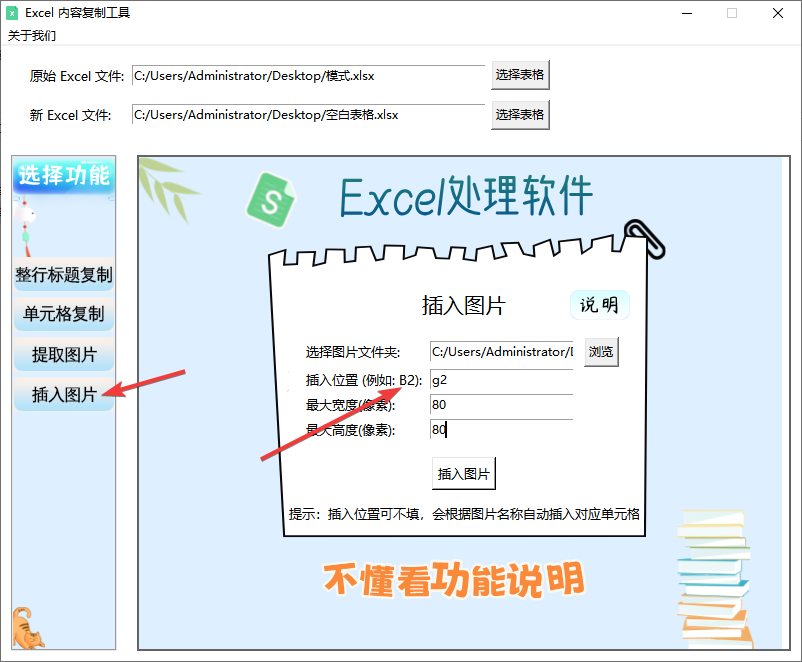This screenshot has height=662, width=802.
Task: Maximize the Excel 内容复制工具 window
Action: point(732,13)
